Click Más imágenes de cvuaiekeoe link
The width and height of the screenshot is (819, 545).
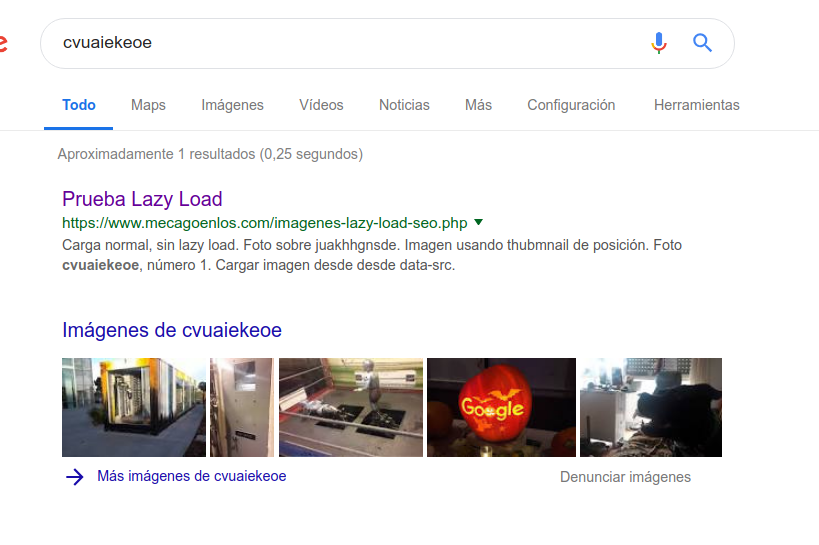(192, 476)
